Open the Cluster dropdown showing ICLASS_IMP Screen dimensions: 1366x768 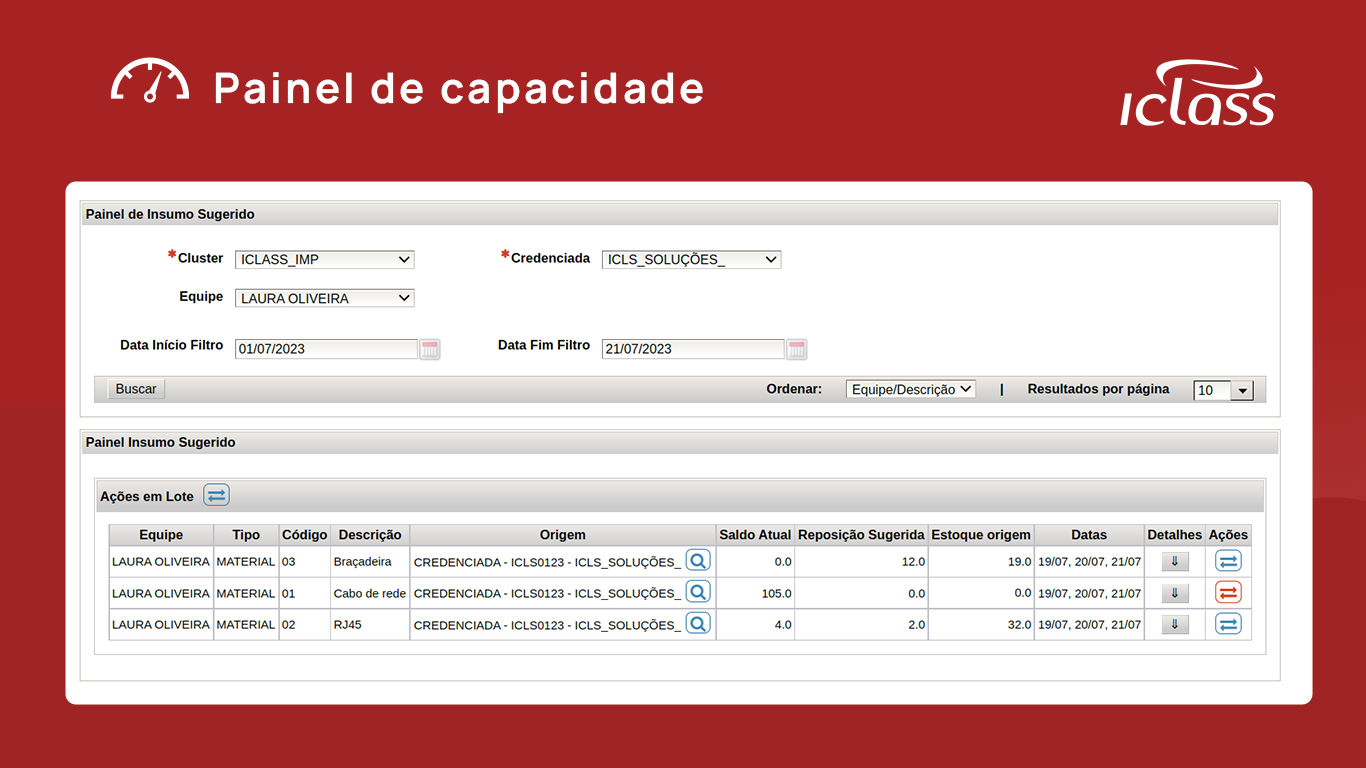(324, 259)
